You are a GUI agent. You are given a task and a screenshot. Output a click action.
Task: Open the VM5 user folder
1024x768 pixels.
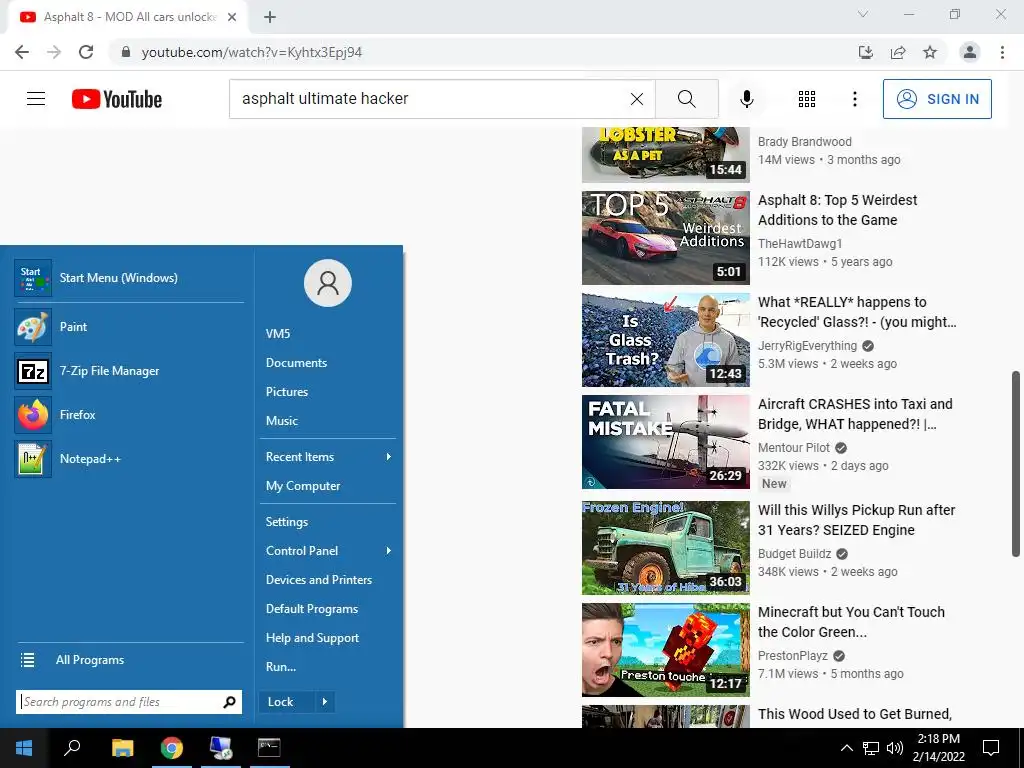tap(278, 334)
